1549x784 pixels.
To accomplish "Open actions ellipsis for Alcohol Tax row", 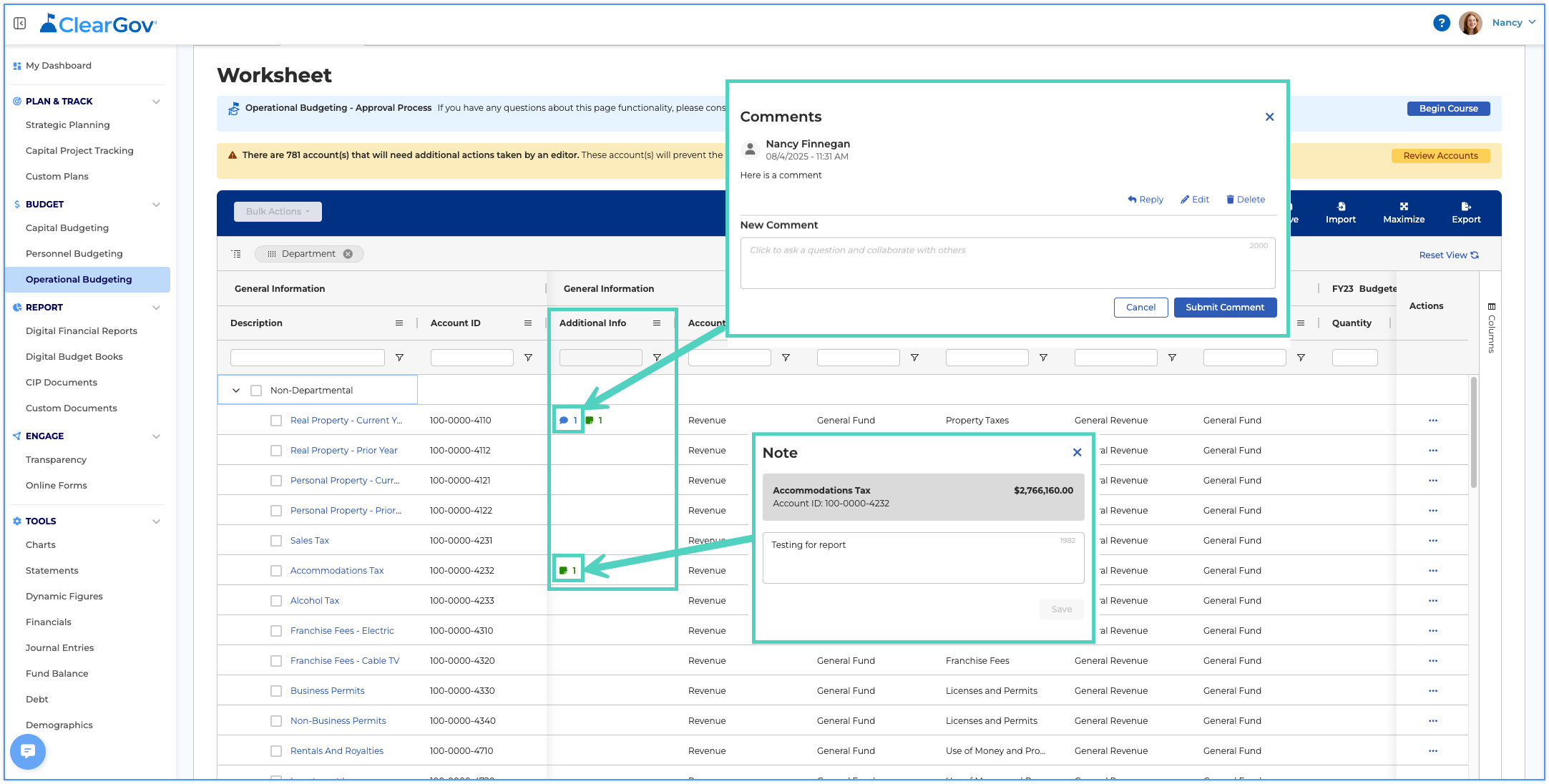I will coord(1432,601).
